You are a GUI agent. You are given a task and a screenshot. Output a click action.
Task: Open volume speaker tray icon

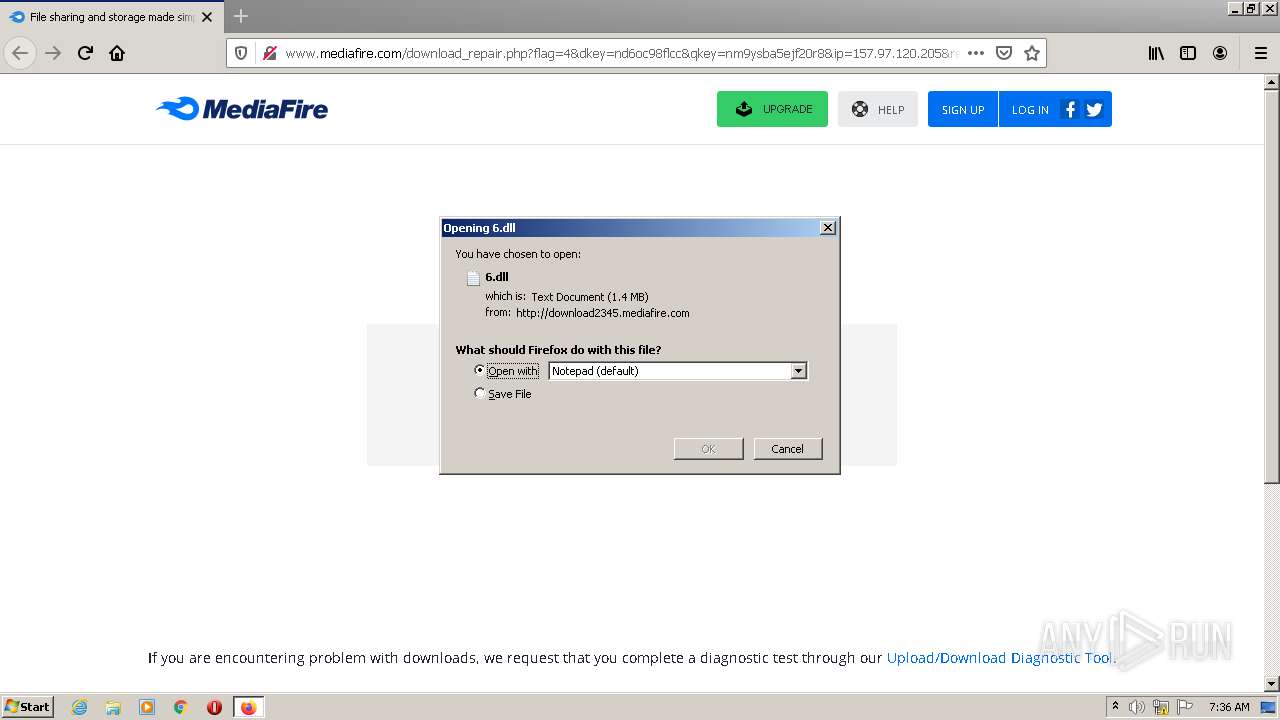point(1137,707)
